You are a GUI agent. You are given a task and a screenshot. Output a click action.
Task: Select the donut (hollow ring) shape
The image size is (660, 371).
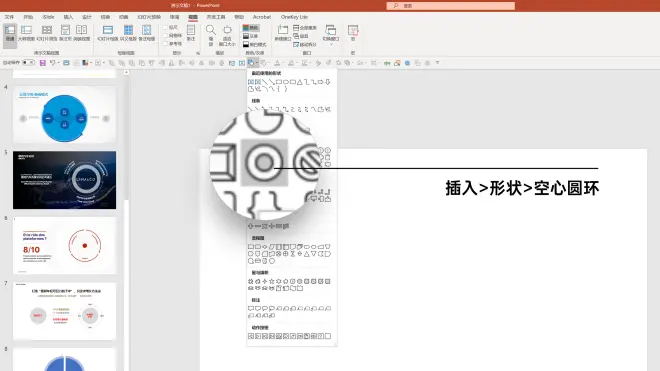click(264, 163)
